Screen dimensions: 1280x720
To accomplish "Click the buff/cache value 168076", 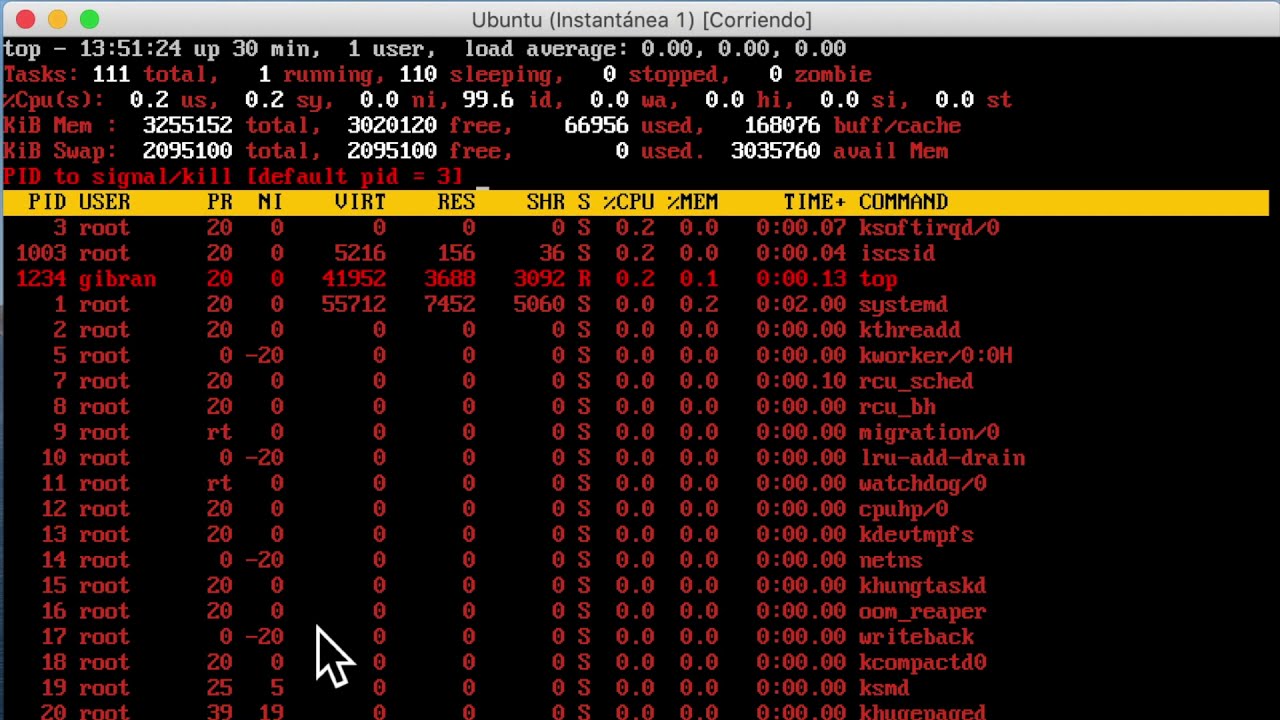I will (x=782, y=126).
